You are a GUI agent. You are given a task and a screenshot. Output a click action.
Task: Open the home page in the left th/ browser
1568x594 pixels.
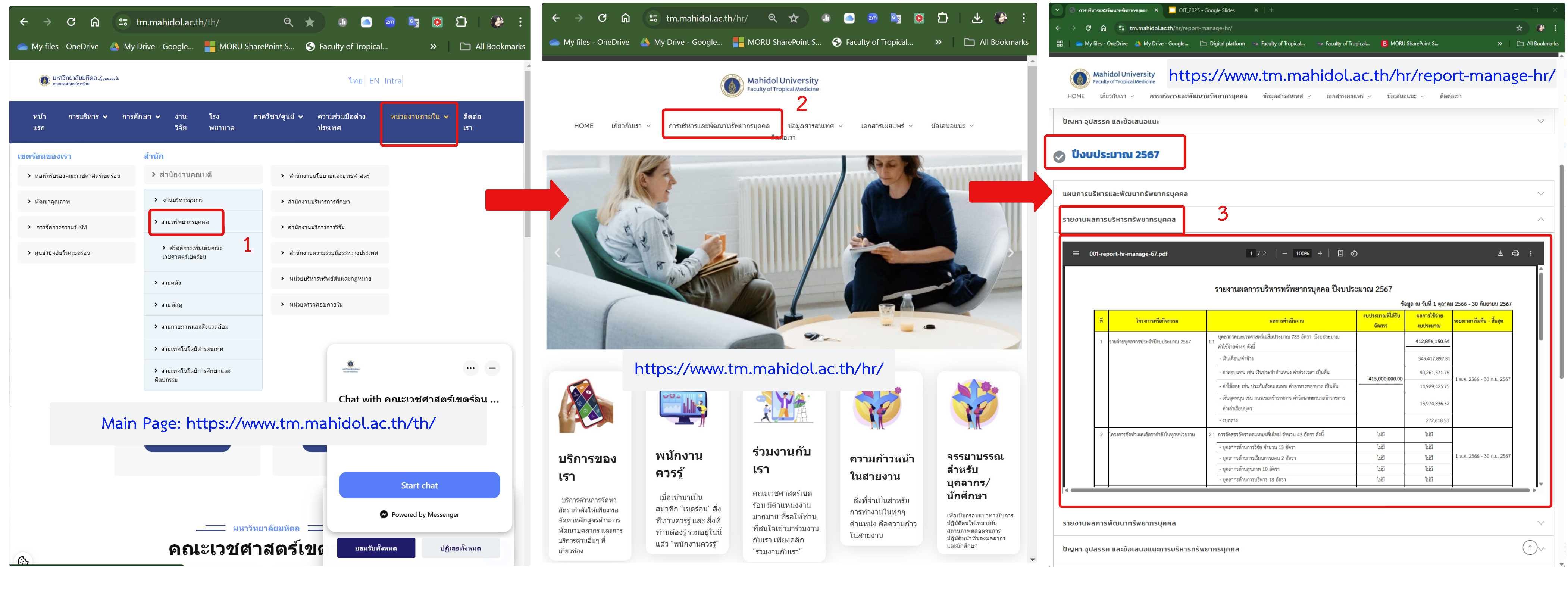[x=95, y=22]
